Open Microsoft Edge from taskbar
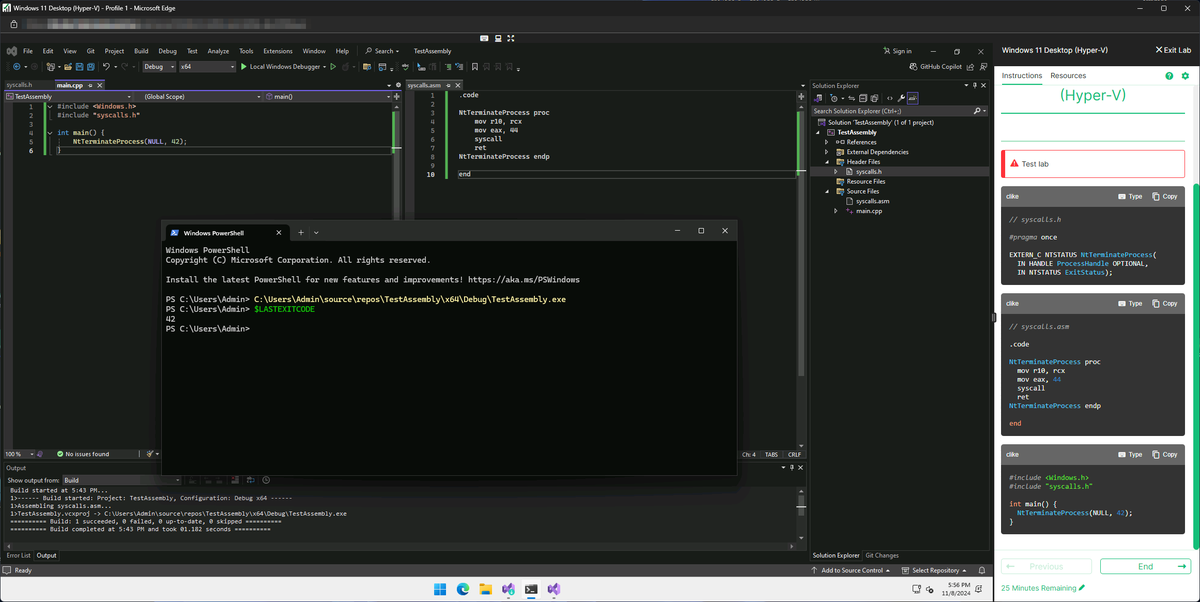Screen dimensions: 1200x602 pos(463,590)
